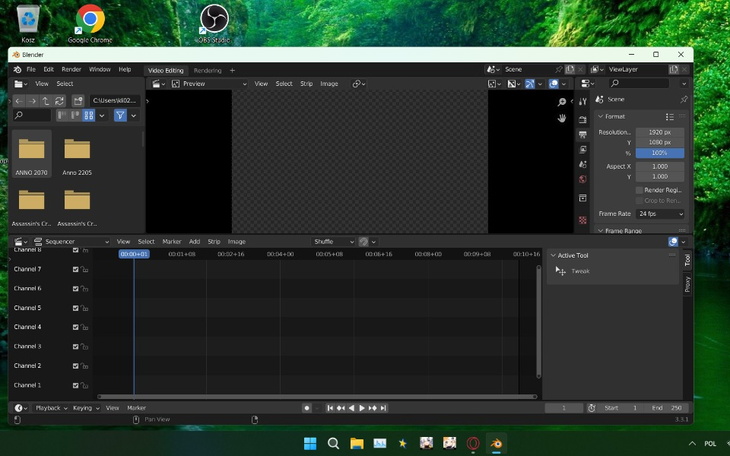
Task: Click the resolution percentage 100% slider
Action: click(660, 153)
